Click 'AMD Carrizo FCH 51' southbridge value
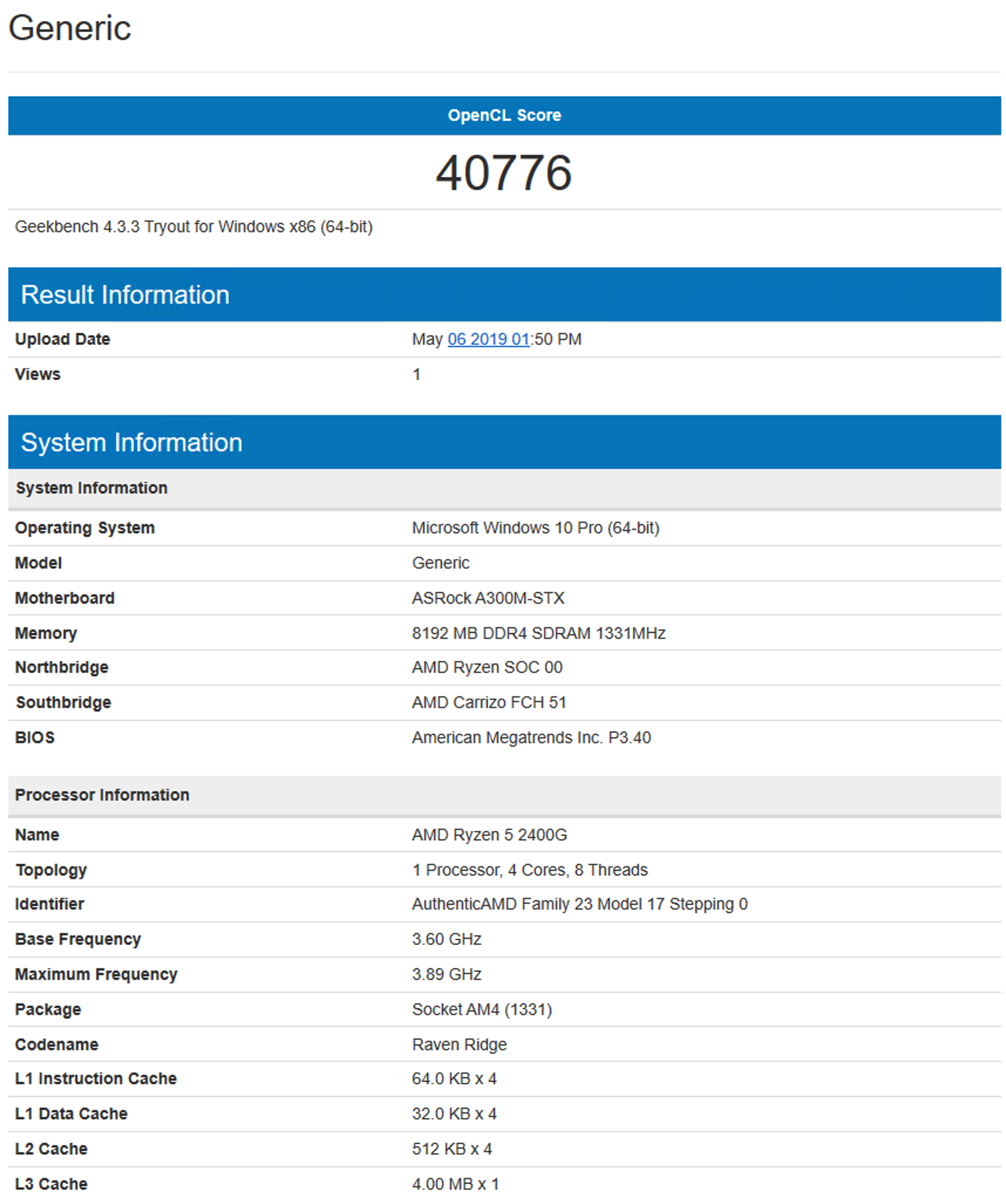The image size is (1006, 1204). [489, 703]
